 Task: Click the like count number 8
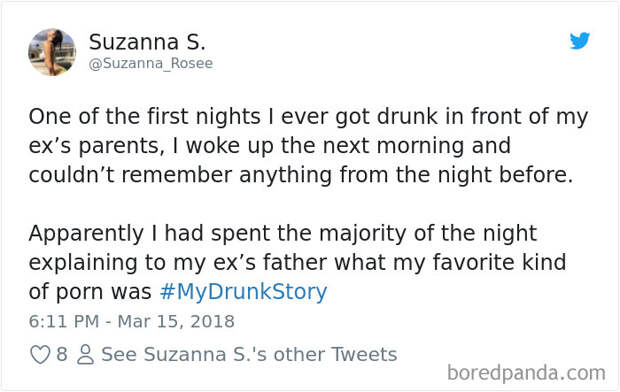(62, 354)
